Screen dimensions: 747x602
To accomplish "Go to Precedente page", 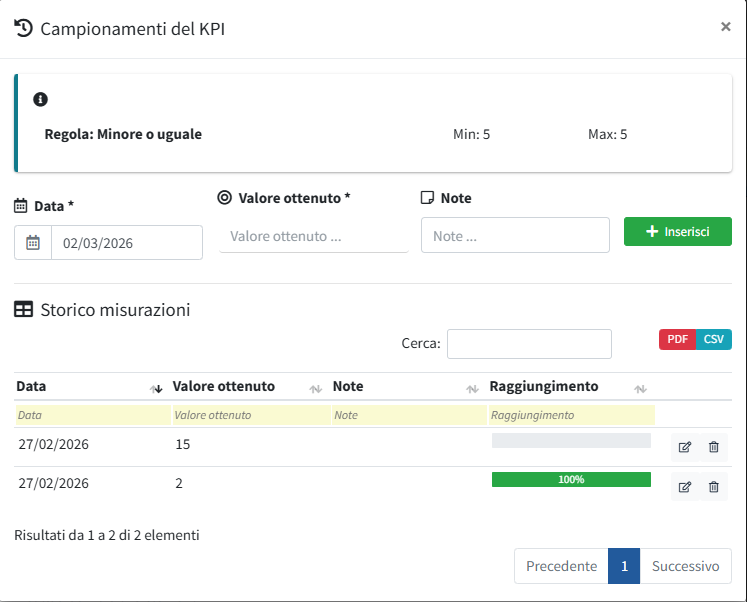I will 561,566.
